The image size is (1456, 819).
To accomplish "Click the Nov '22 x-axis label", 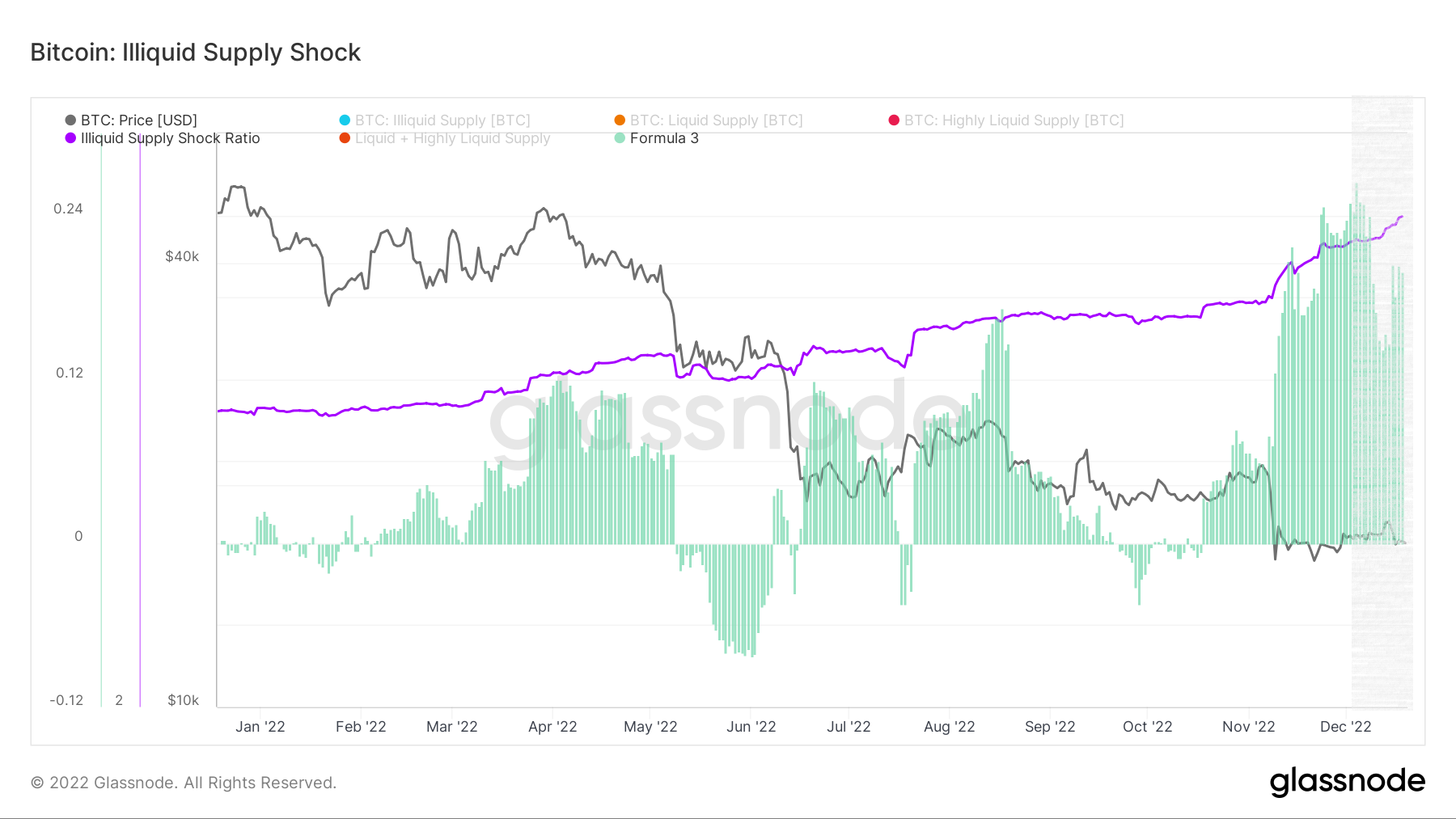I will tap(1249, 727).
